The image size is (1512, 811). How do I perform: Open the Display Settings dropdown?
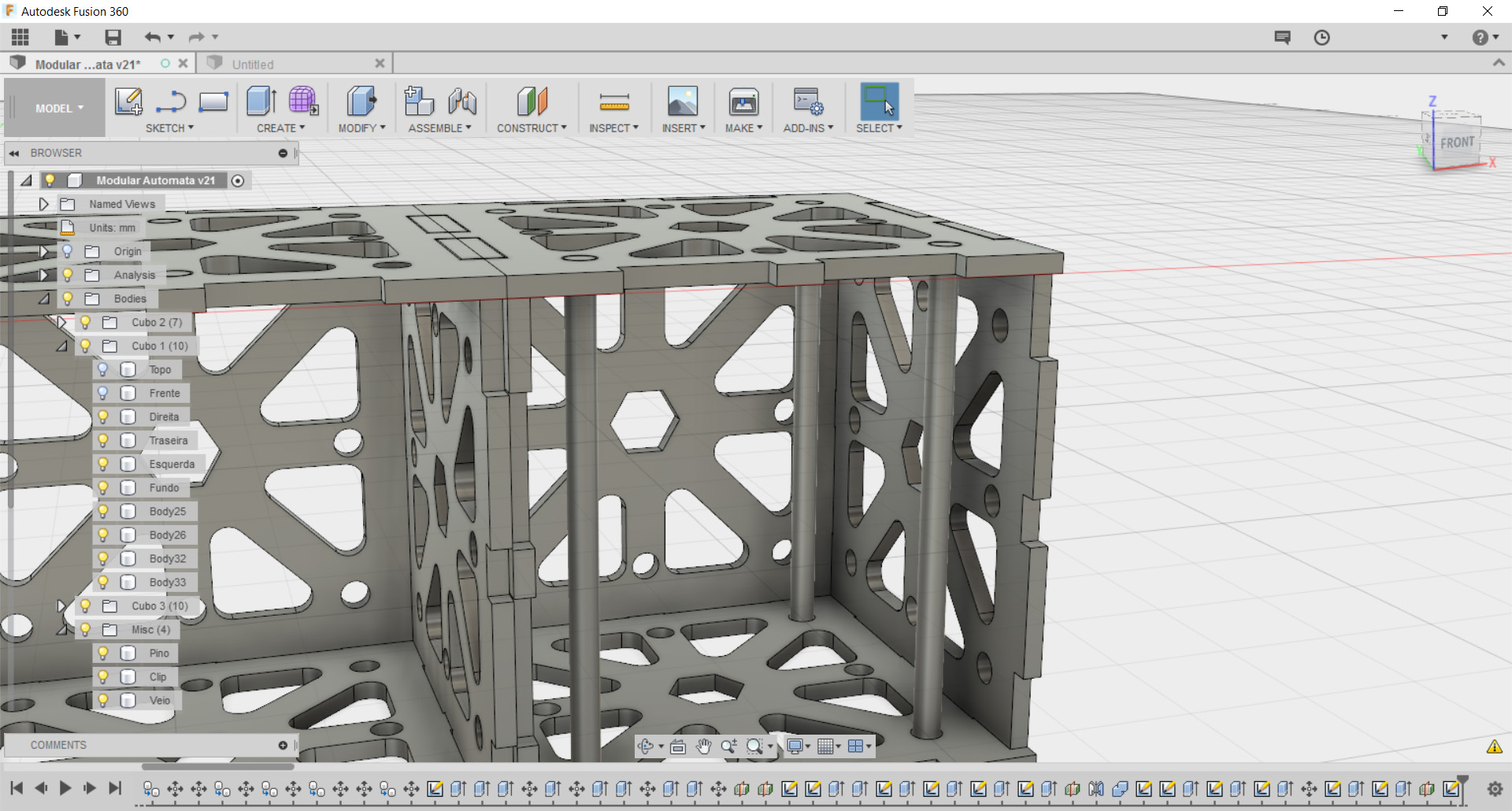(799, 746)
